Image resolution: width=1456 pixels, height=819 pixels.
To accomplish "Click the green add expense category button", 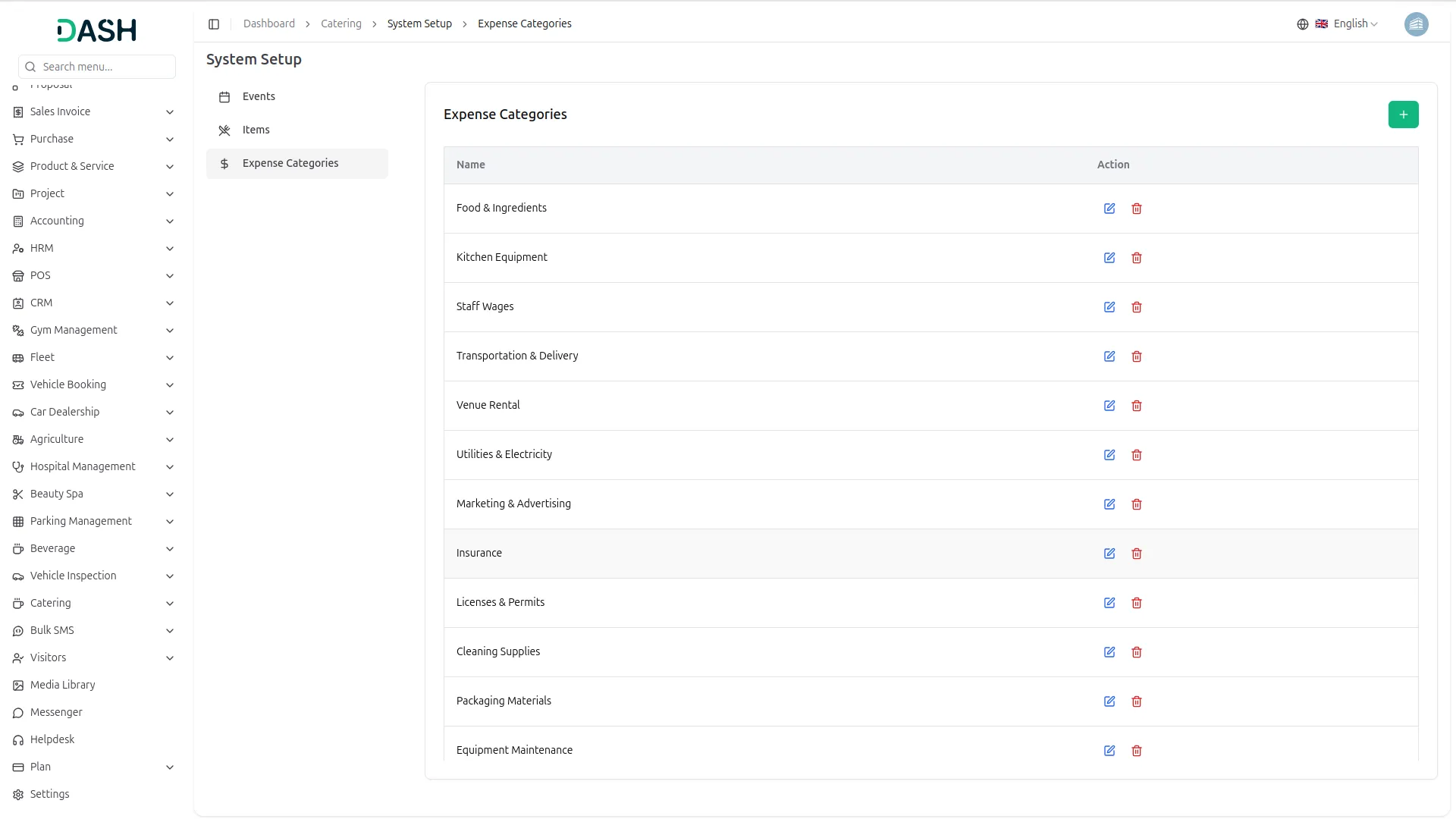I will click(x=1403, y=115).
